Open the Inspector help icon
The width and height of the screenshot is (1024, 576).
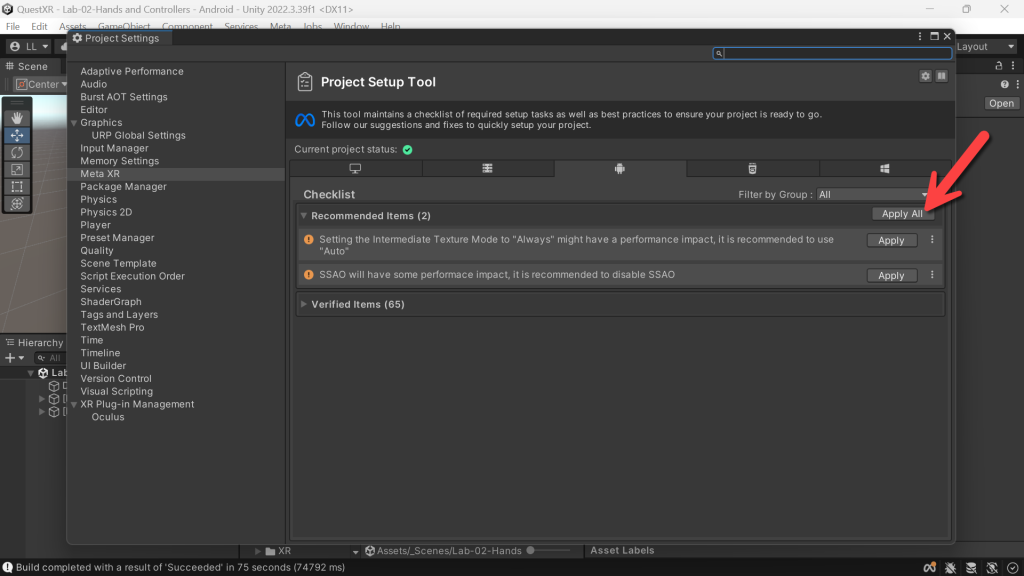click(x=1004, y=84)
